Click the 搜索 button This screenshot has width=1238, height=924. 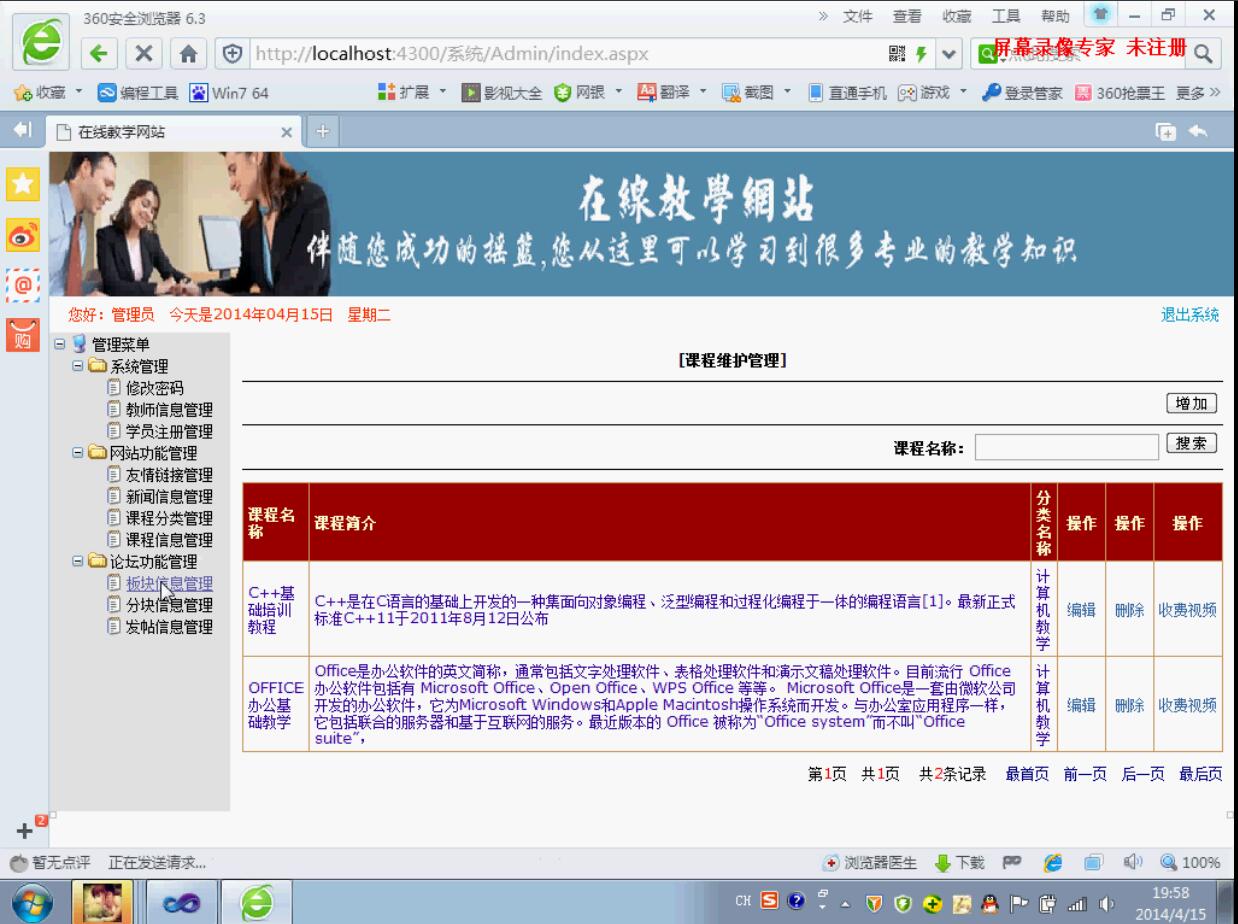[x=1192, y=444]
